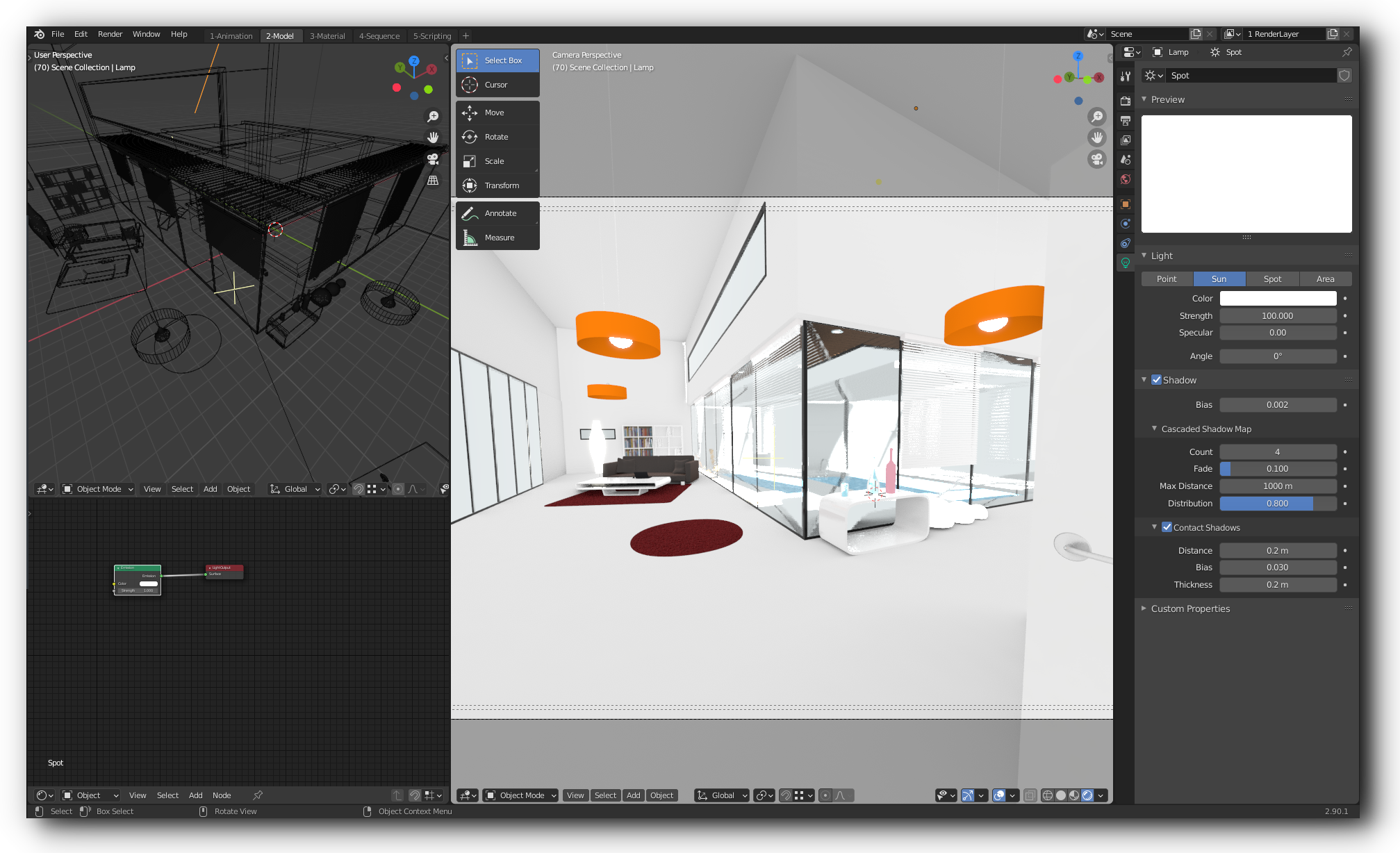Open Object Data light properties tab

click(x=1126, y=263)
